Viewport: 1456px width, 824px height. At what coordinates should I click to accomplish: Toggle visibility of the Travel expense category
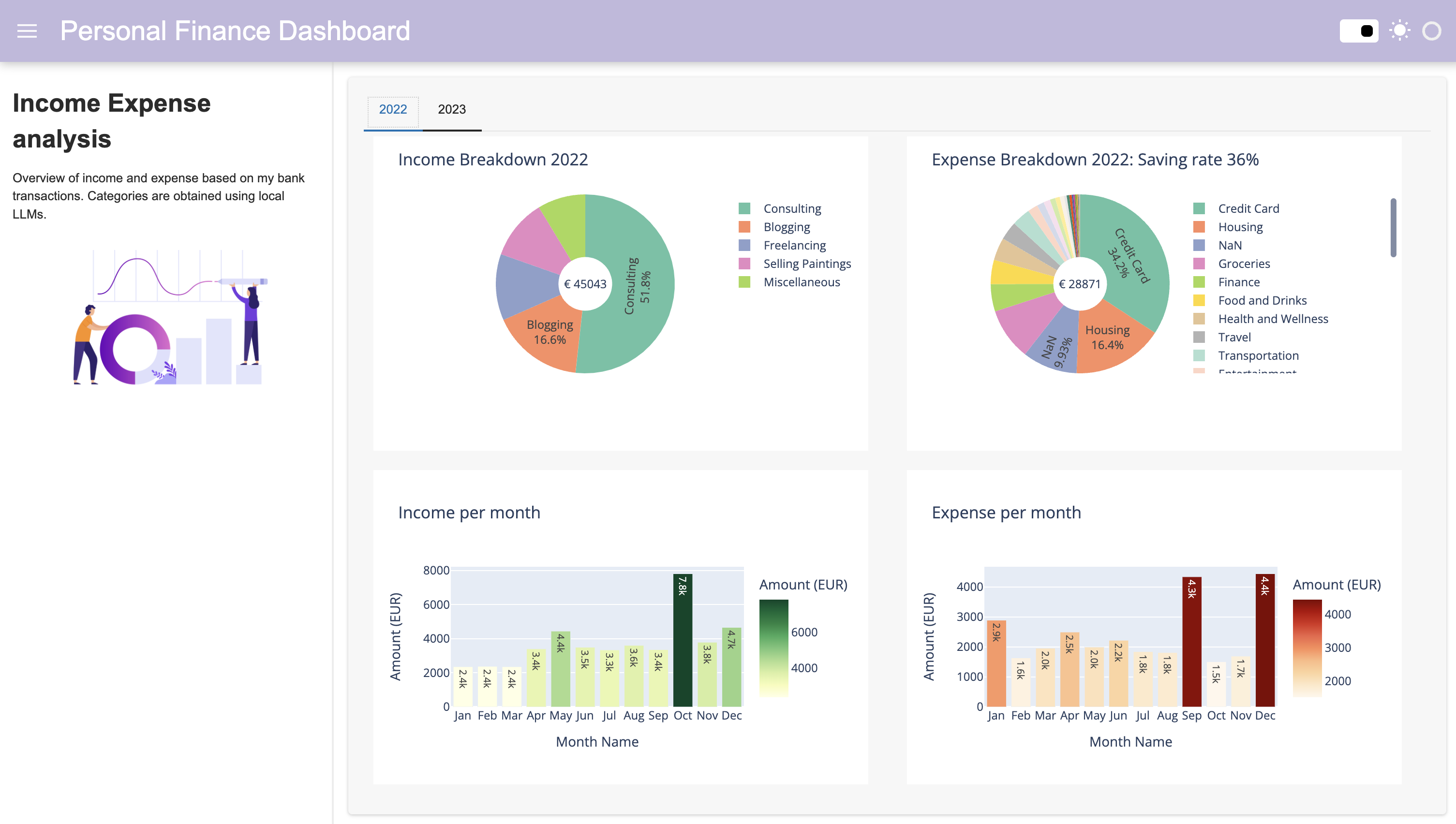(1199, 337)
